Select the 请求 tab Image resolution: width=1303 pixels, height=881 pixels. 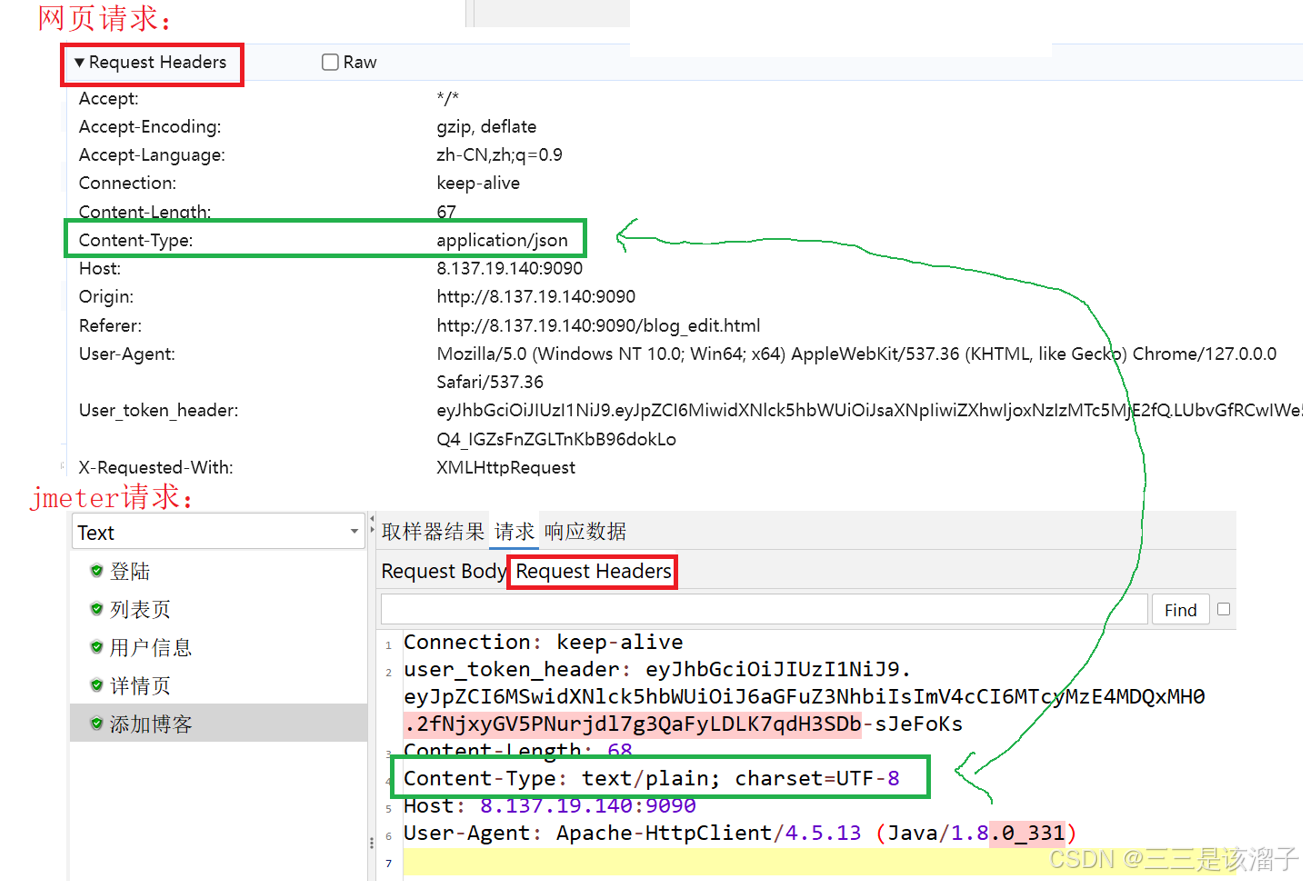click(x=514, y=531)
